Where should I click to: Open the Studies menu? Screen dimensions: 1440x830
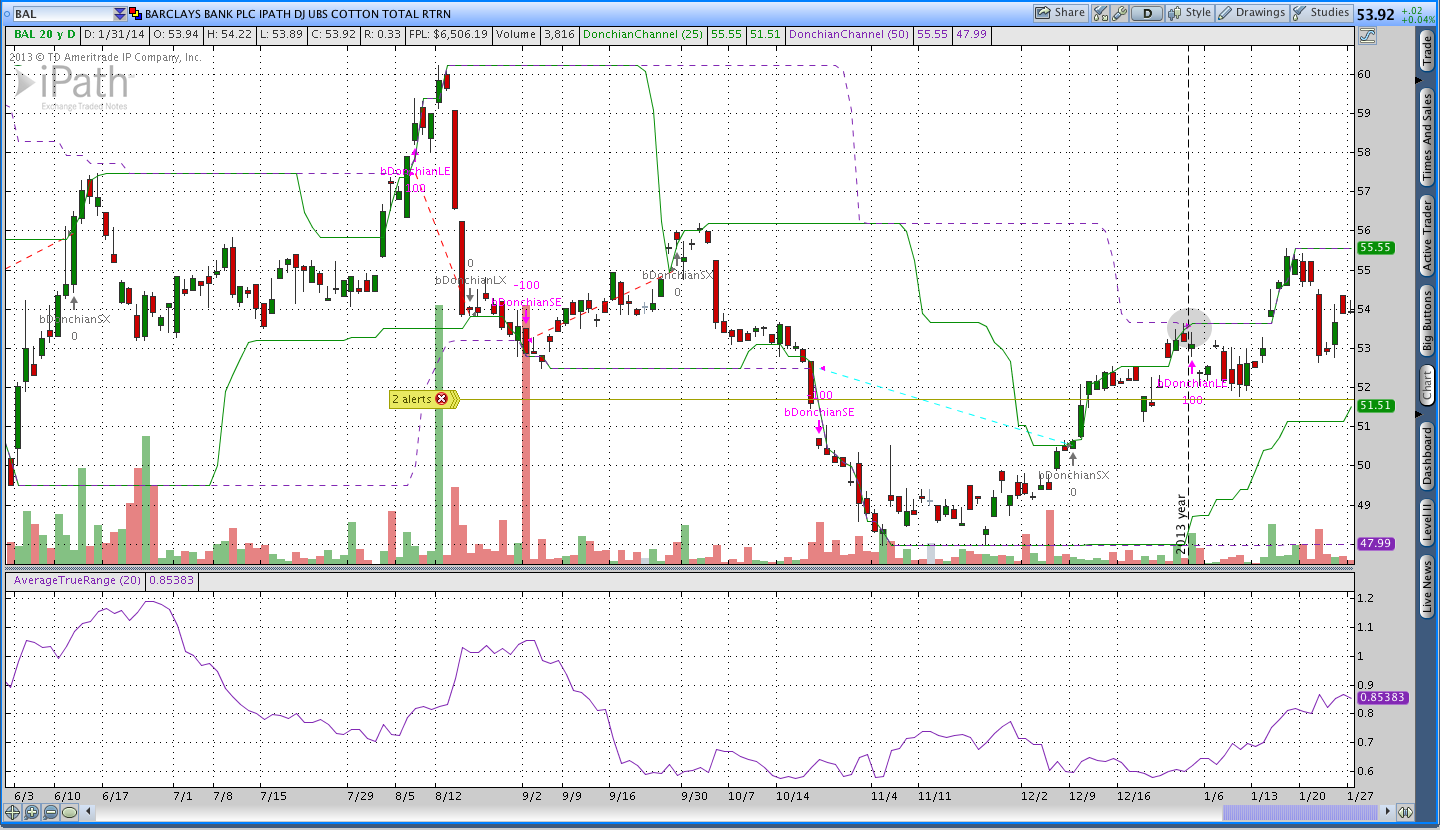click(x=1321, y=13)
